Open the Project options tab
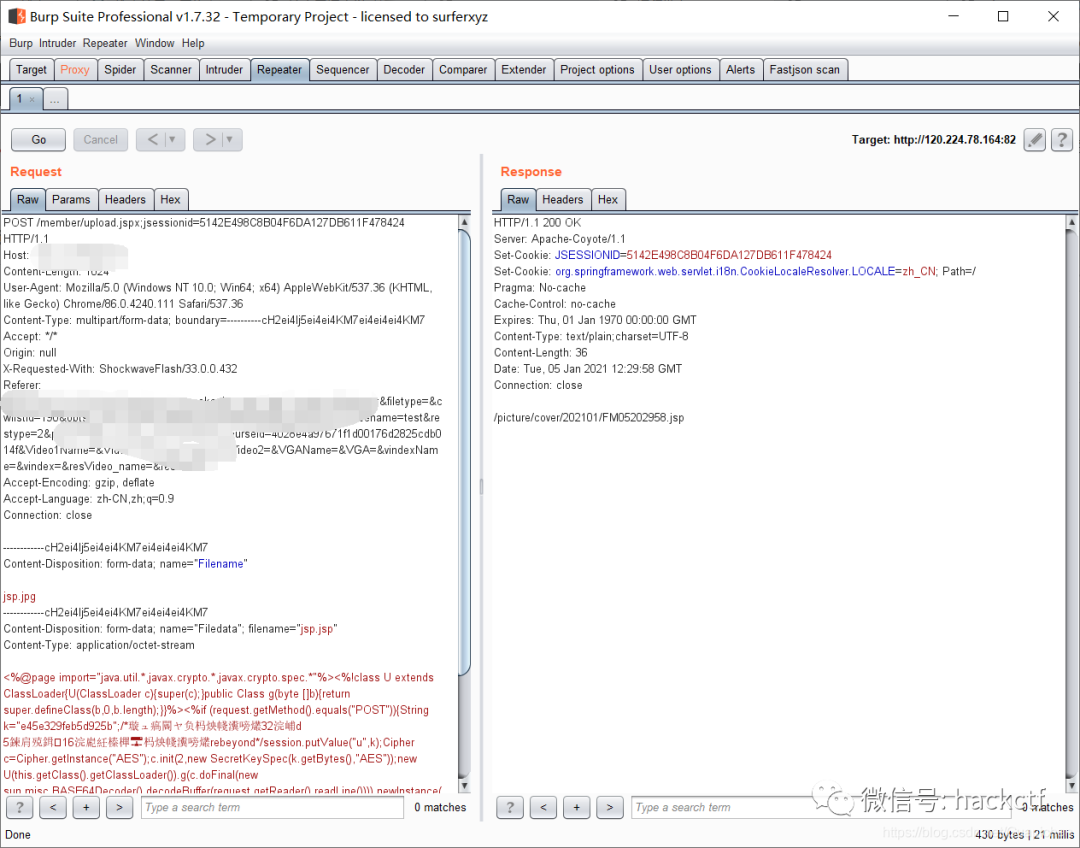 [597, 70]
